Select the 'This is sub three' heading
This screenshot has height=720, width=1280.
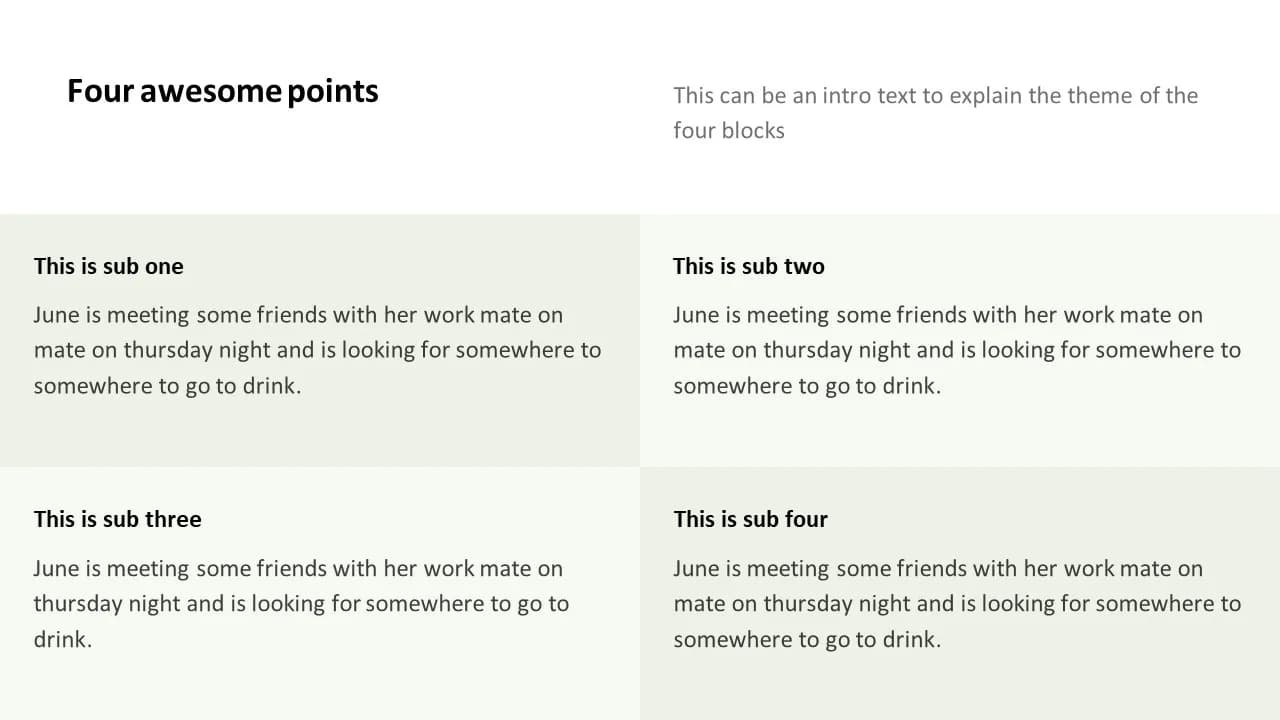click(118, 519)
